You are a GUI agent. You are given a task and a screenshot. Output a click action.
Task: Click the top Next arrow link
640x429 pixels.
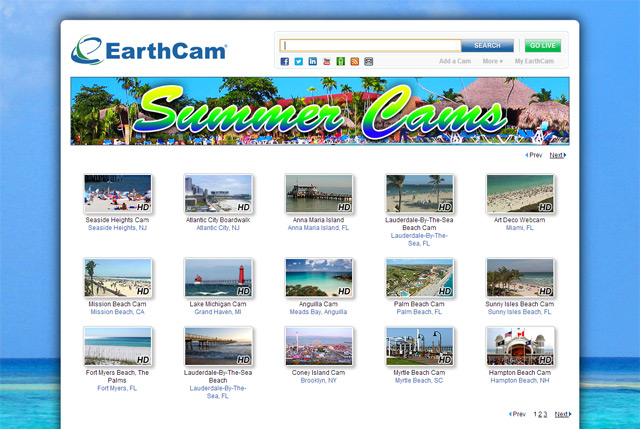[558, 155]
